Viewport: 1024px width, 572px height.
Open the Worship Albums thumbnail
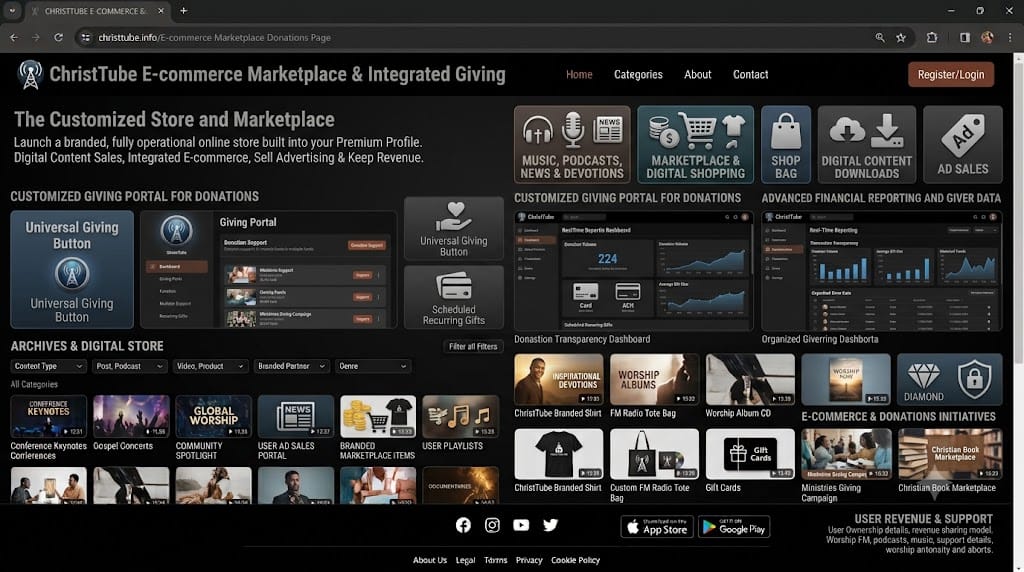click(x=654, y=379)
